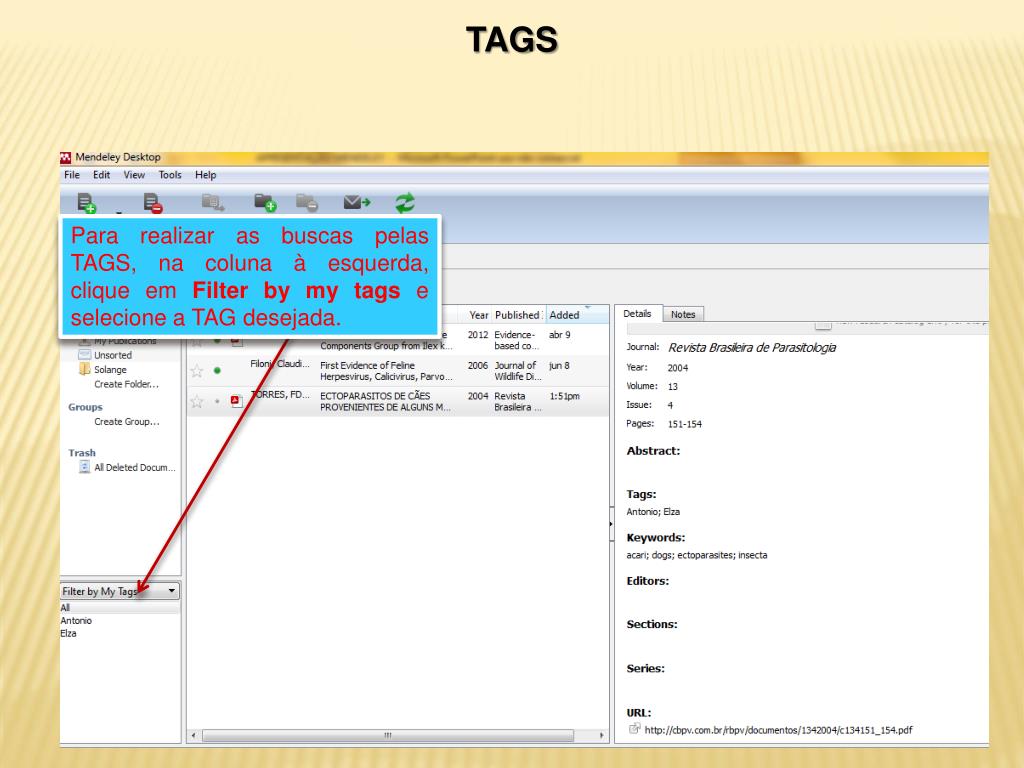Open the File menu
Viewport: 1024px width, 768px height.
click(x=72, y=175)
